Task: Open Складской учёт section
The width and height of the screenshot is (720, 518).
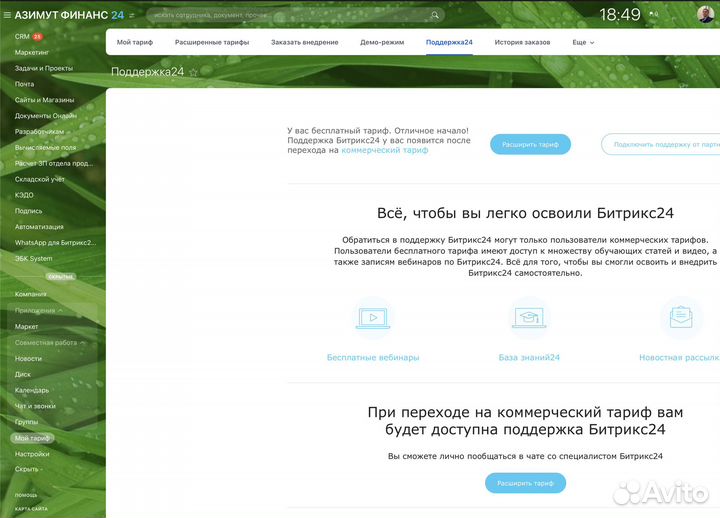Action: tap(39, 179)
